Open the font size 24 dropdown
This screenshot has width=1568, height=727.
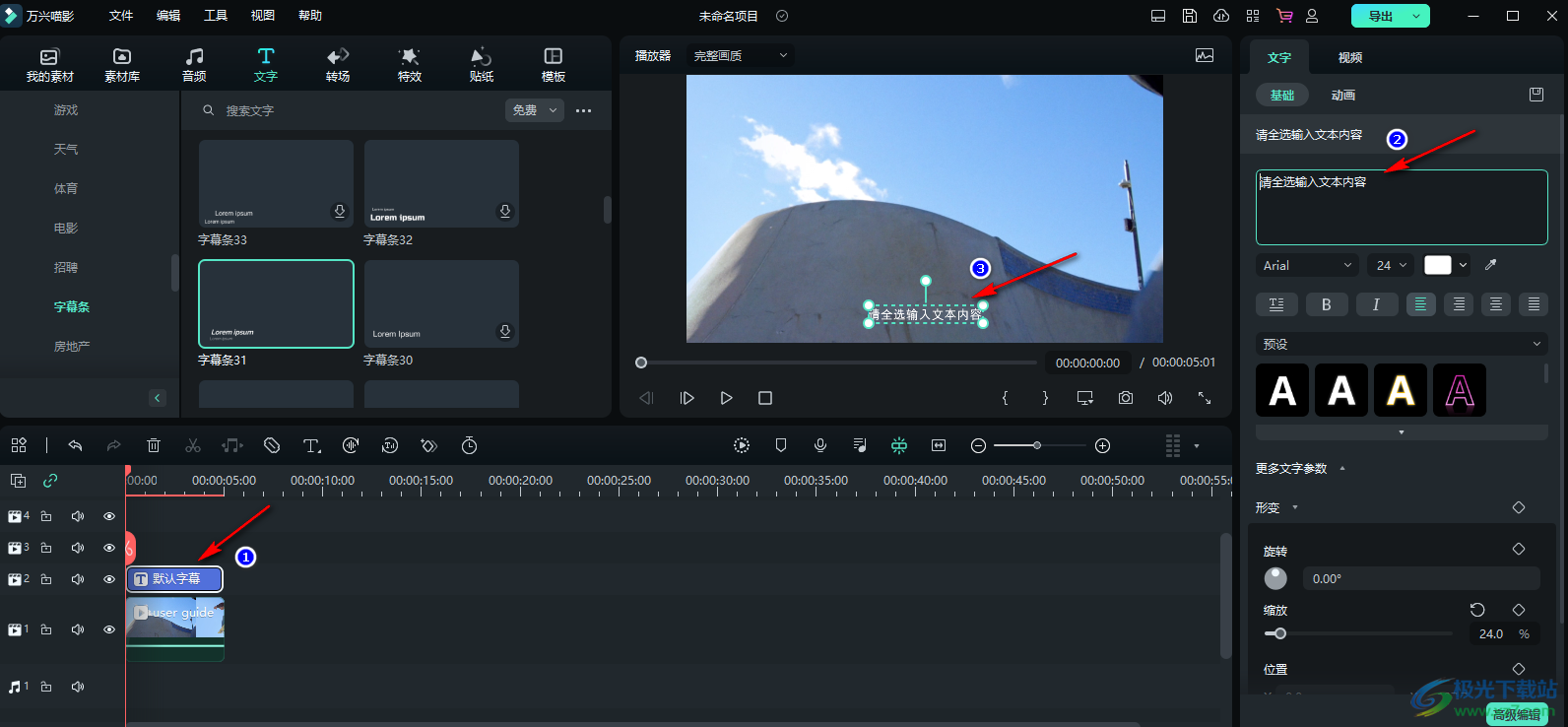[x=1391, y=265]
